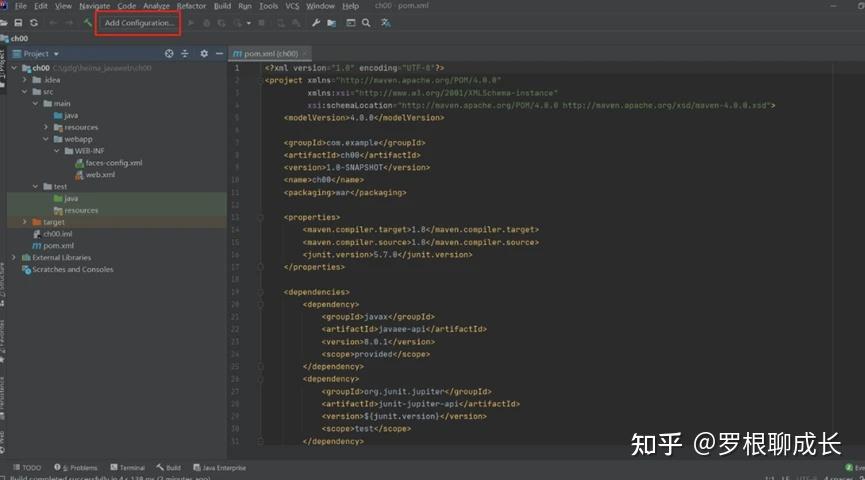Select pom.xml in project tree
Viewport: 865px width, 480px height.
point(53,246)
